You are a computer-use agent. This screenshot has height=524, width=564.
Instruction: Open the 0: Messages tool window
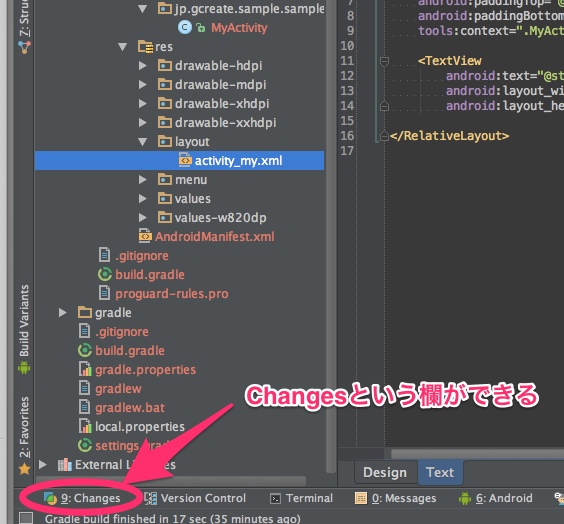(x=395, y=498)
